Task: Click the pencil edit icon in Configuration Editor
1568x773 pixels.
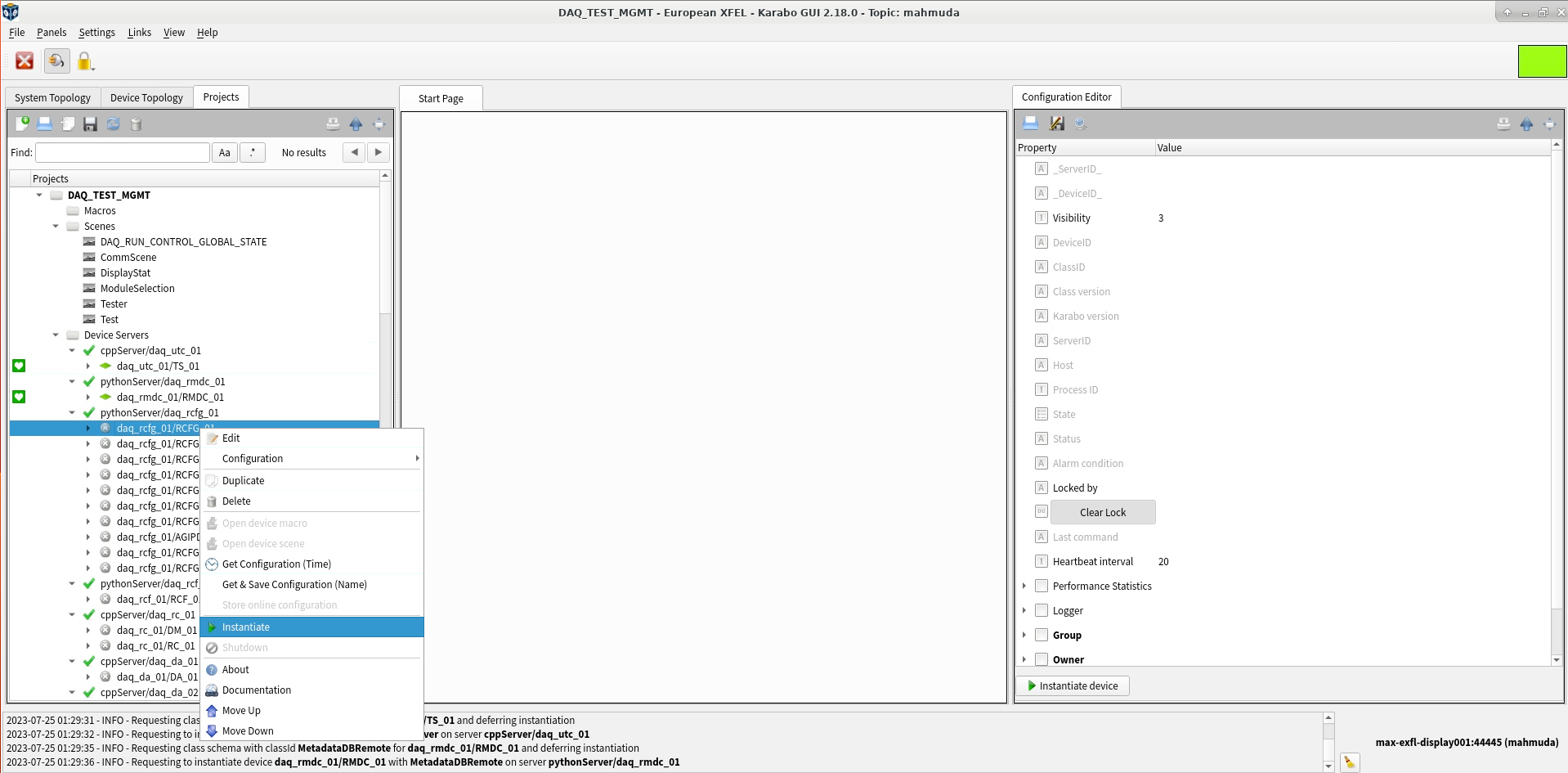Action: point(1057,123)
